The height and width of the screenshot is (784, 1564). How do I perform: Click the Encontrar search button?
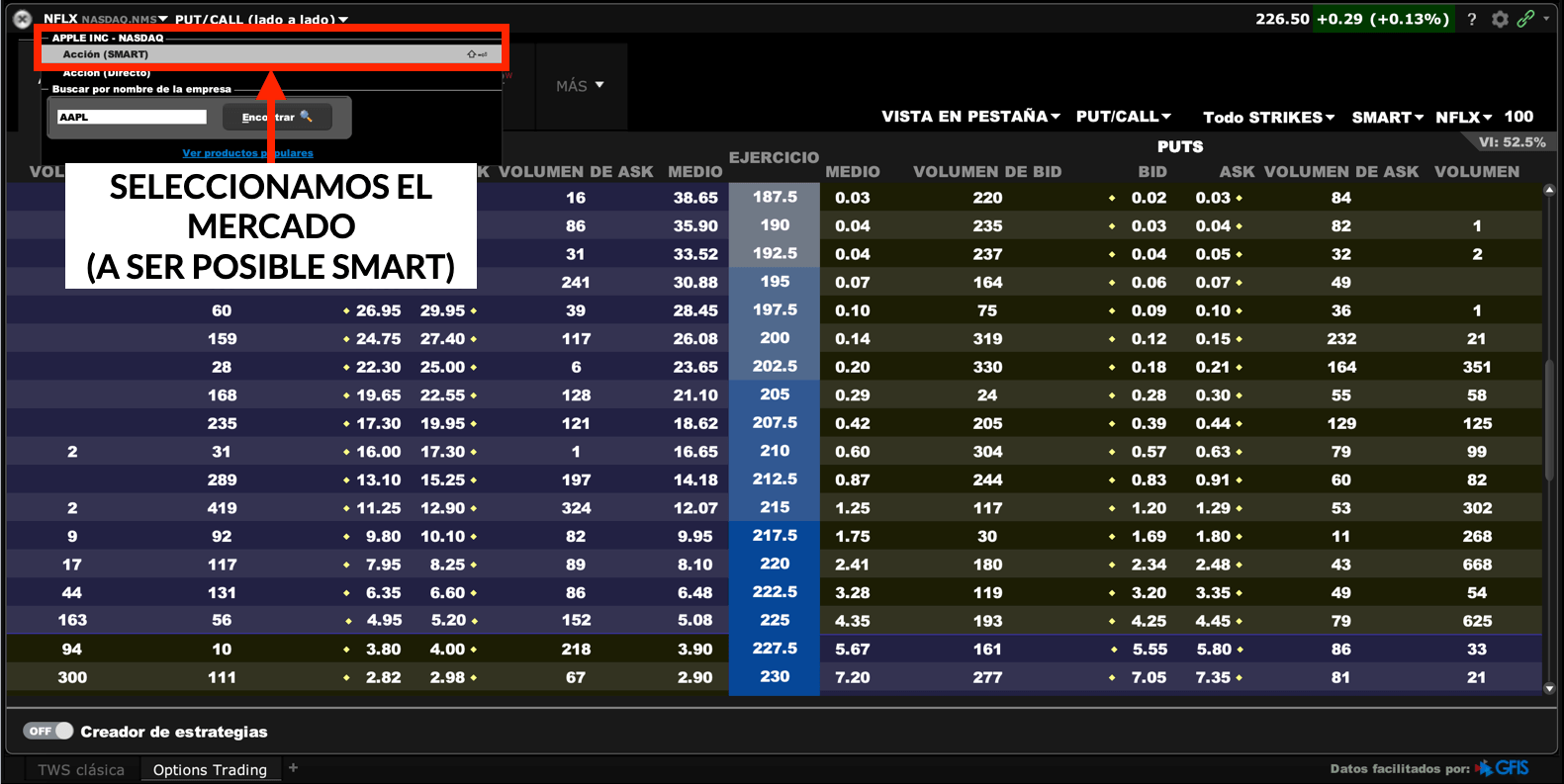click(276, 117)
